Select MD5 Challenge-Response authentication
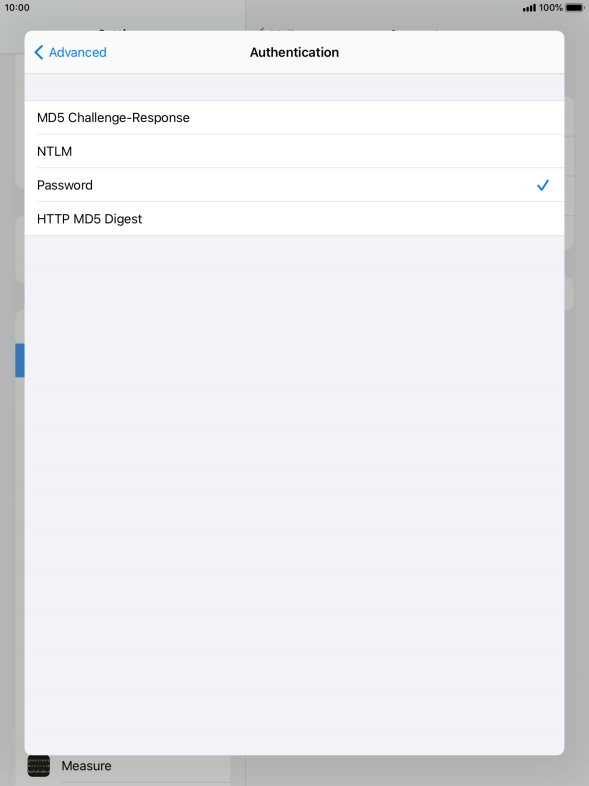Viewport: 589px width, 786px height. coord(294,117)
